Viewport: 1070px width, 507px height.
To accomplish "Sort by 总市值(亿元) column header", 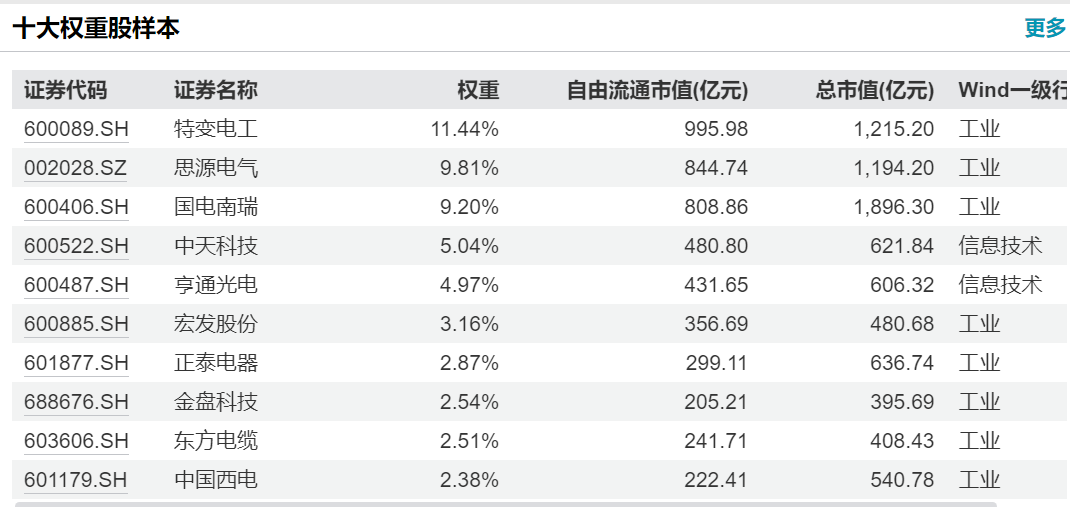I will (875, 90).
